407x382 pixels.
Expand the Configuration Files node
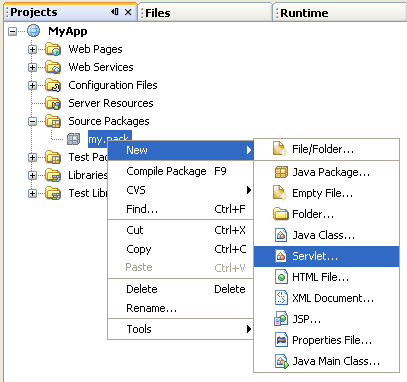[32, 86]
